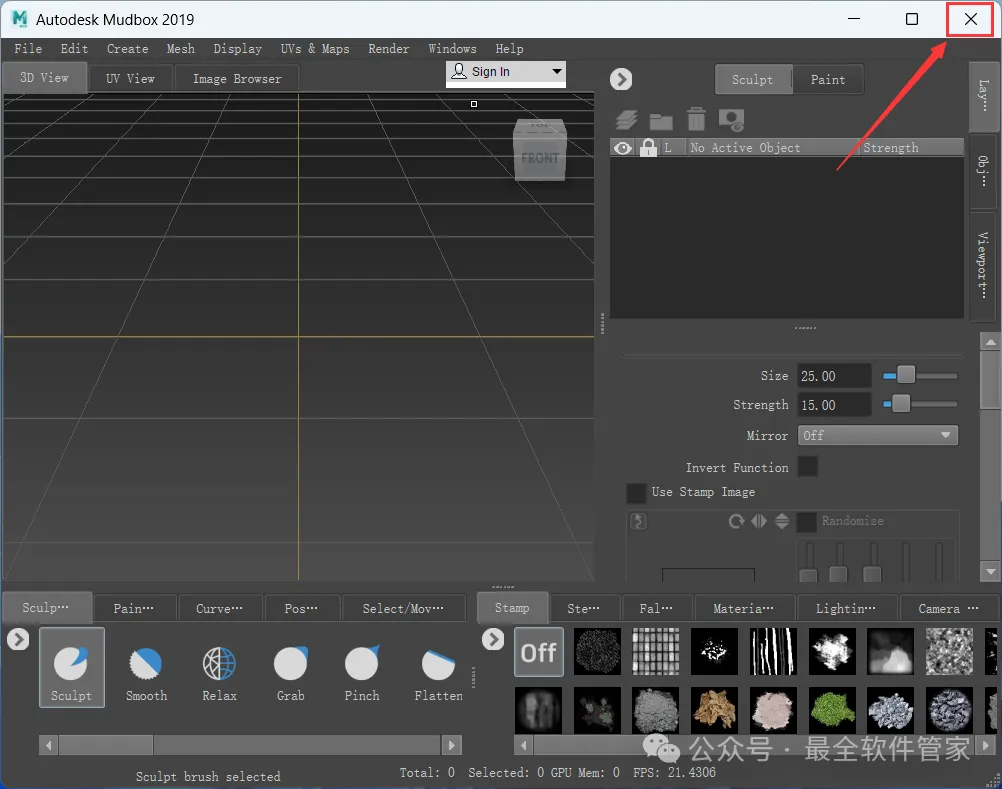Click the Sculpt layers button
Screen dimensions: 1002x789
point(752,80)
